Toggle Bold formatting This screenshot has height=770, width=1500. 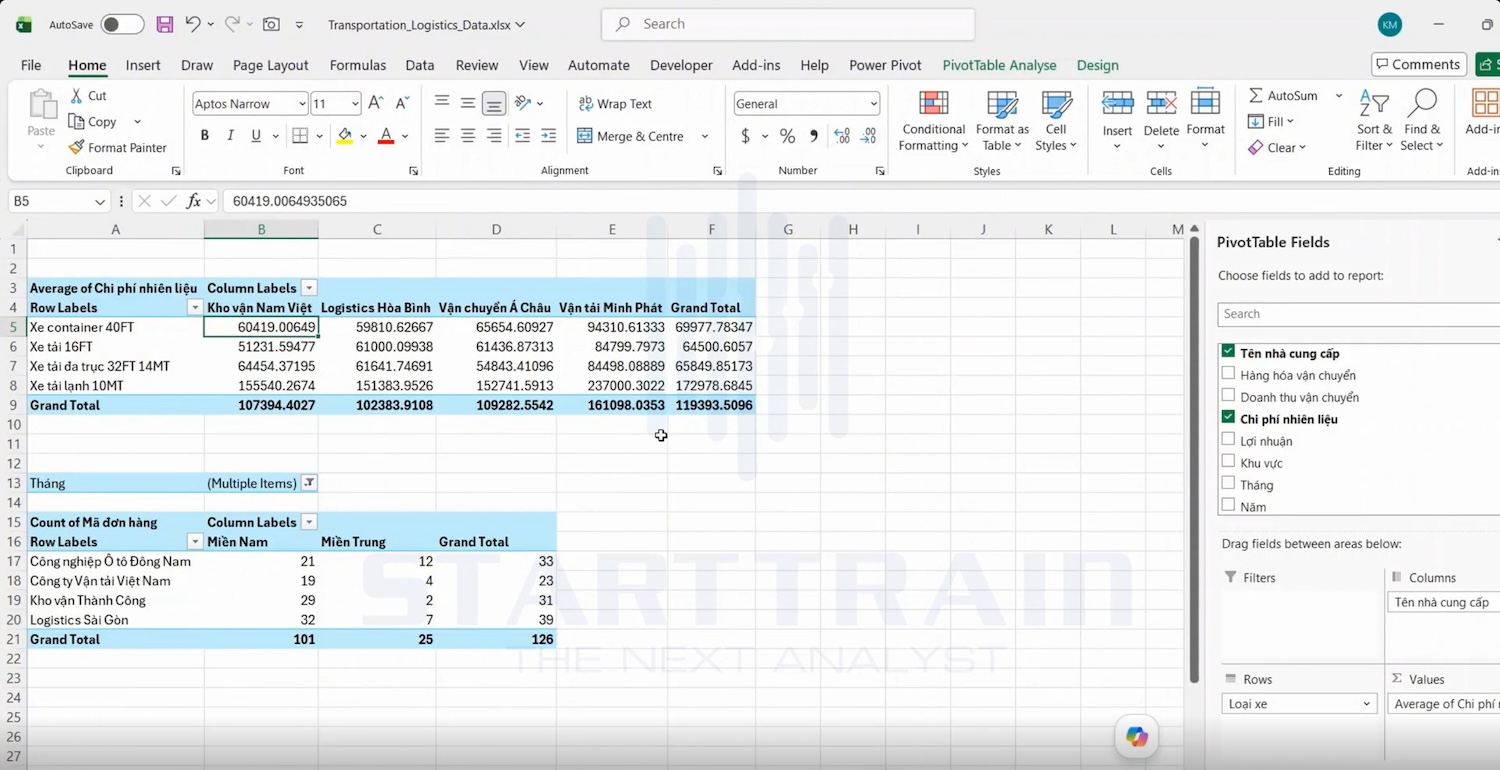point(205,136)
